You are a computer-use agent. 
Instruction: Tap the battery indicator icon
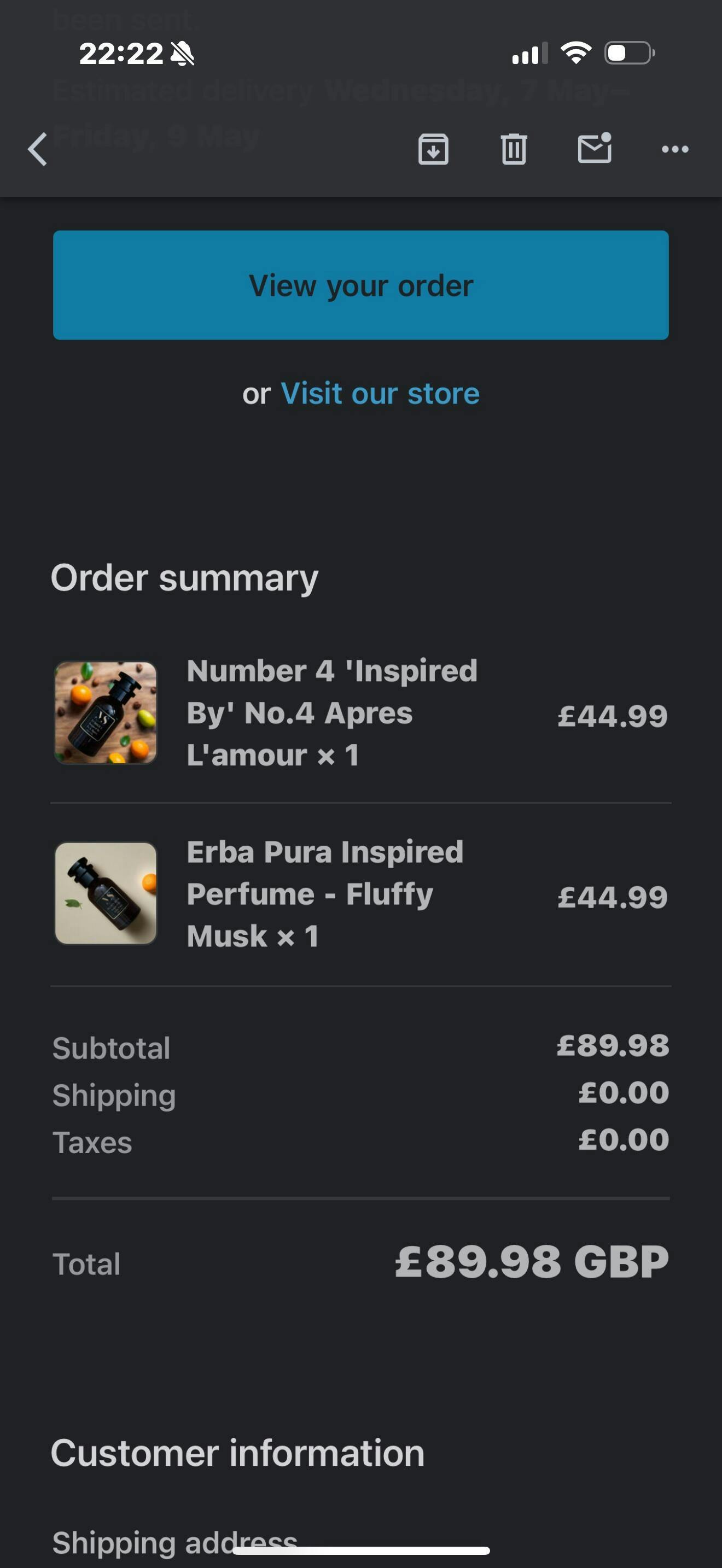[x=629, y=53]
